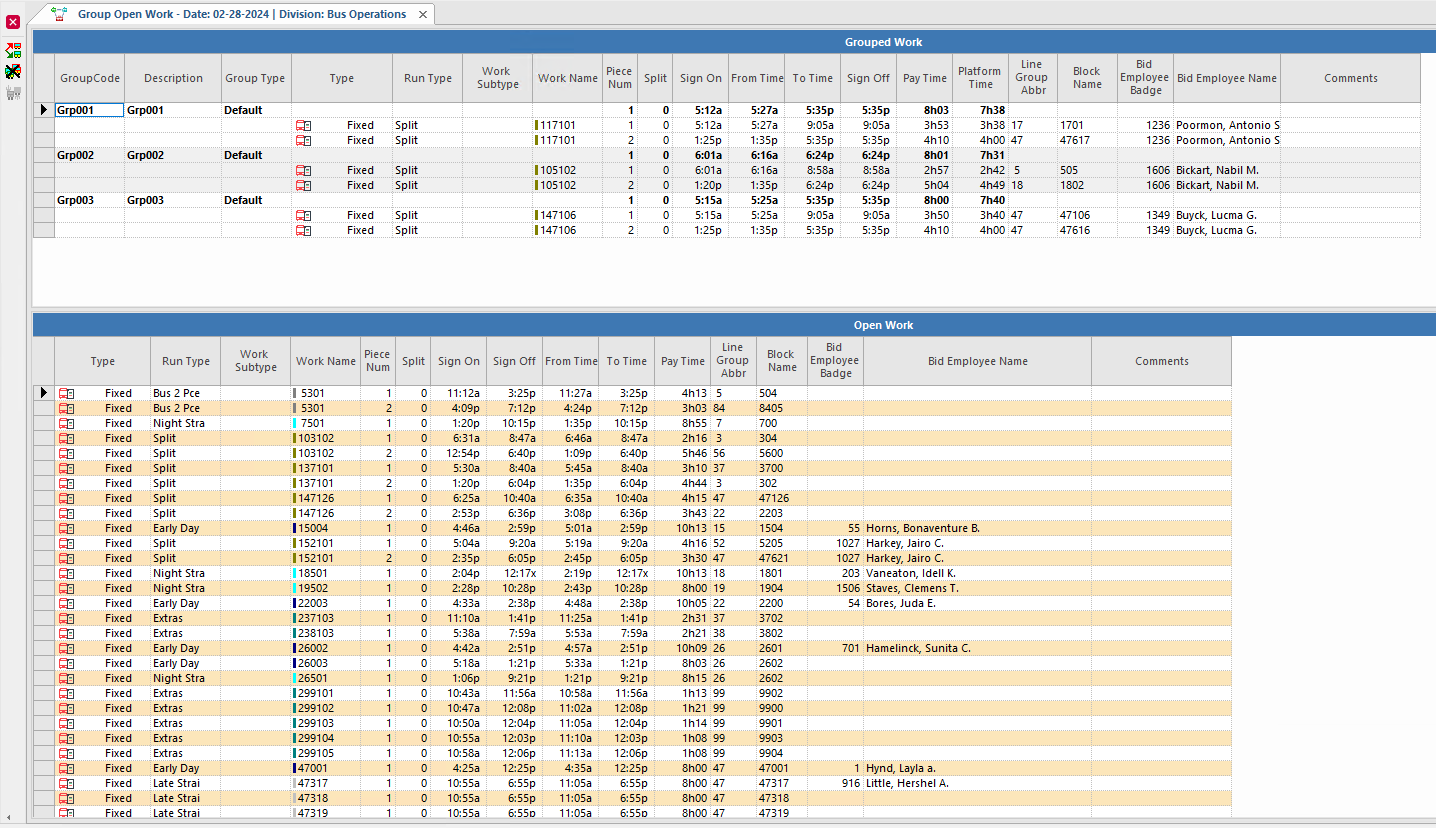
Task: Click the bus icon on Extras work 299101 row
Action: (x=65, y=693)
